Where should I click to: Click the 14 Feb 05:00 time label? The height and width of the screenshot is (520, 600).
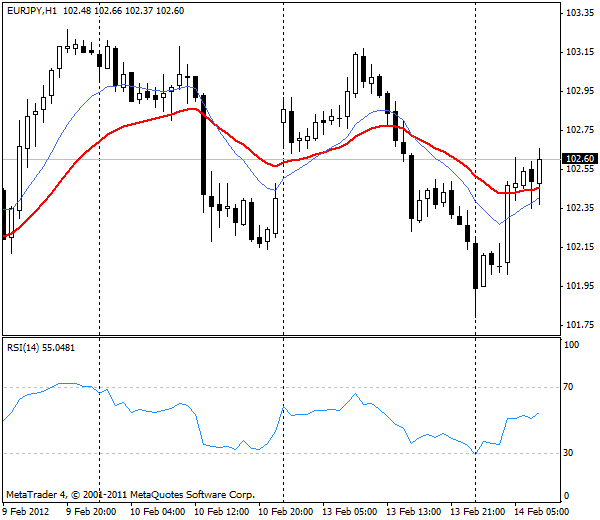(x=541, y=512)
